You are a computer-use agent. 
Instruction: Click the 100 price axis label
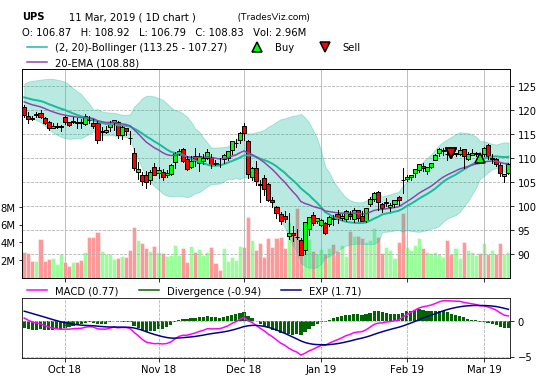tap(527, 207)
